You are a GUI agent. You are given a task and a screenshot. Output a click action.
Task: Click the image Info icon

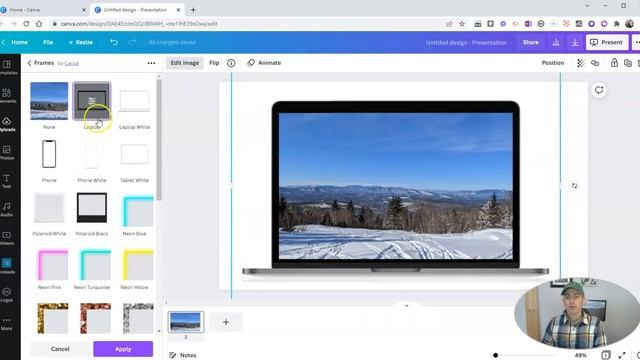pyautogui.click(x=231, y=63)
